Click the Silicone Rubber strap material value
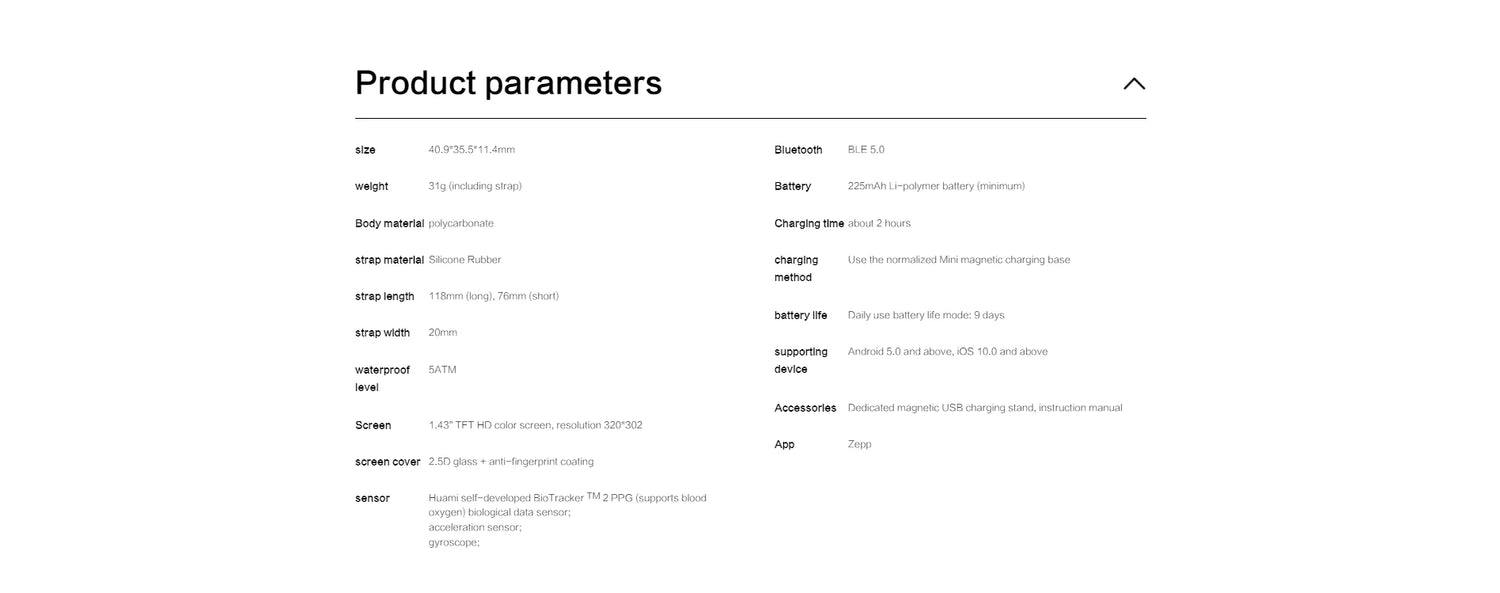Viewport: 1500px width, 593px height. tap(464, 260)
